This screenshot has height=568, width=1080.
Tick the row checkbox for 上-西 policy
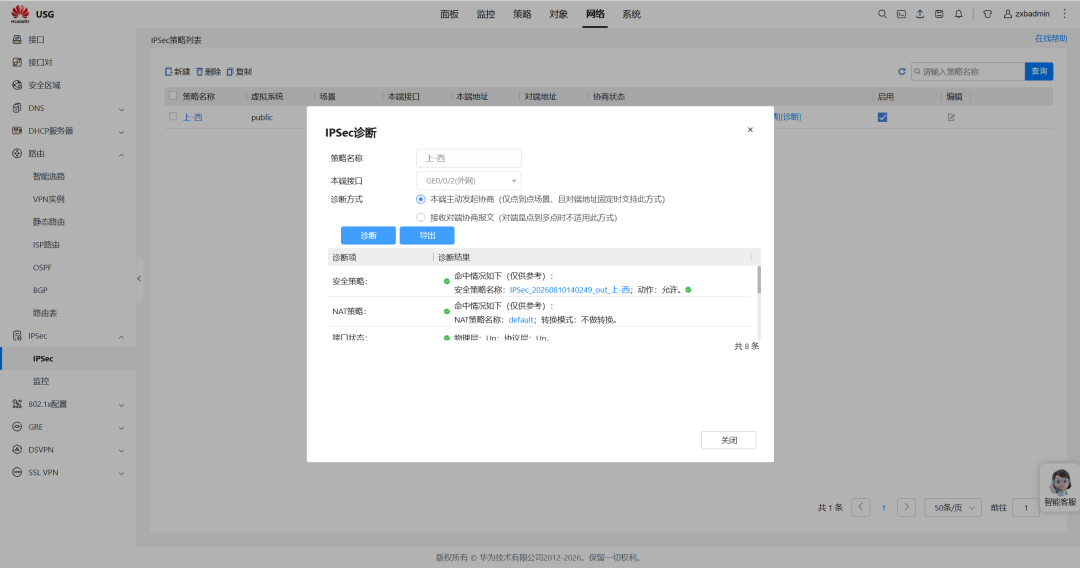pos(173,116)
